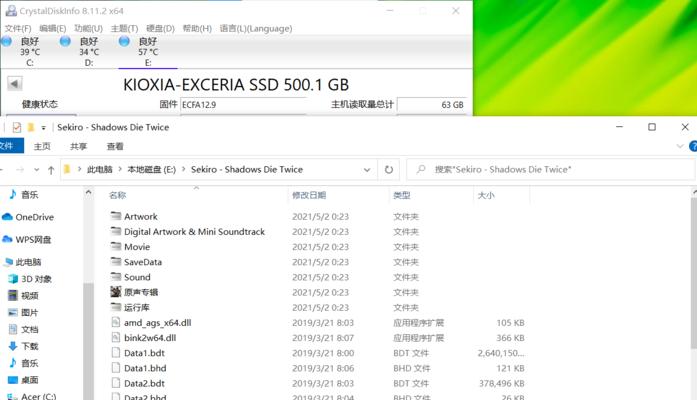This screenshot has width=697, height=400.
Task: Switch to the 共享 ribbon tab
Action: click(x=78, y=146)
